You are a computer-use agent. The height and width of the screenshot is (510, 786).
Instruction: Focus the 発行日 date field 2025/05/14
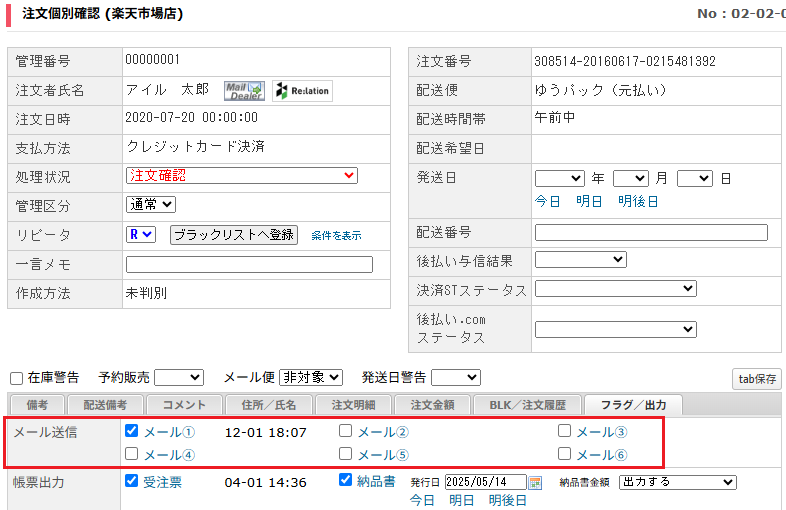[485, 482]
